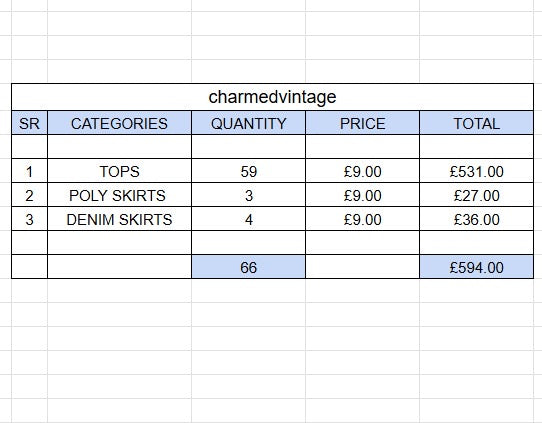Click the £9.00 price for DENIM SKIRTS
542x423 pixels.
click(362, 219)
